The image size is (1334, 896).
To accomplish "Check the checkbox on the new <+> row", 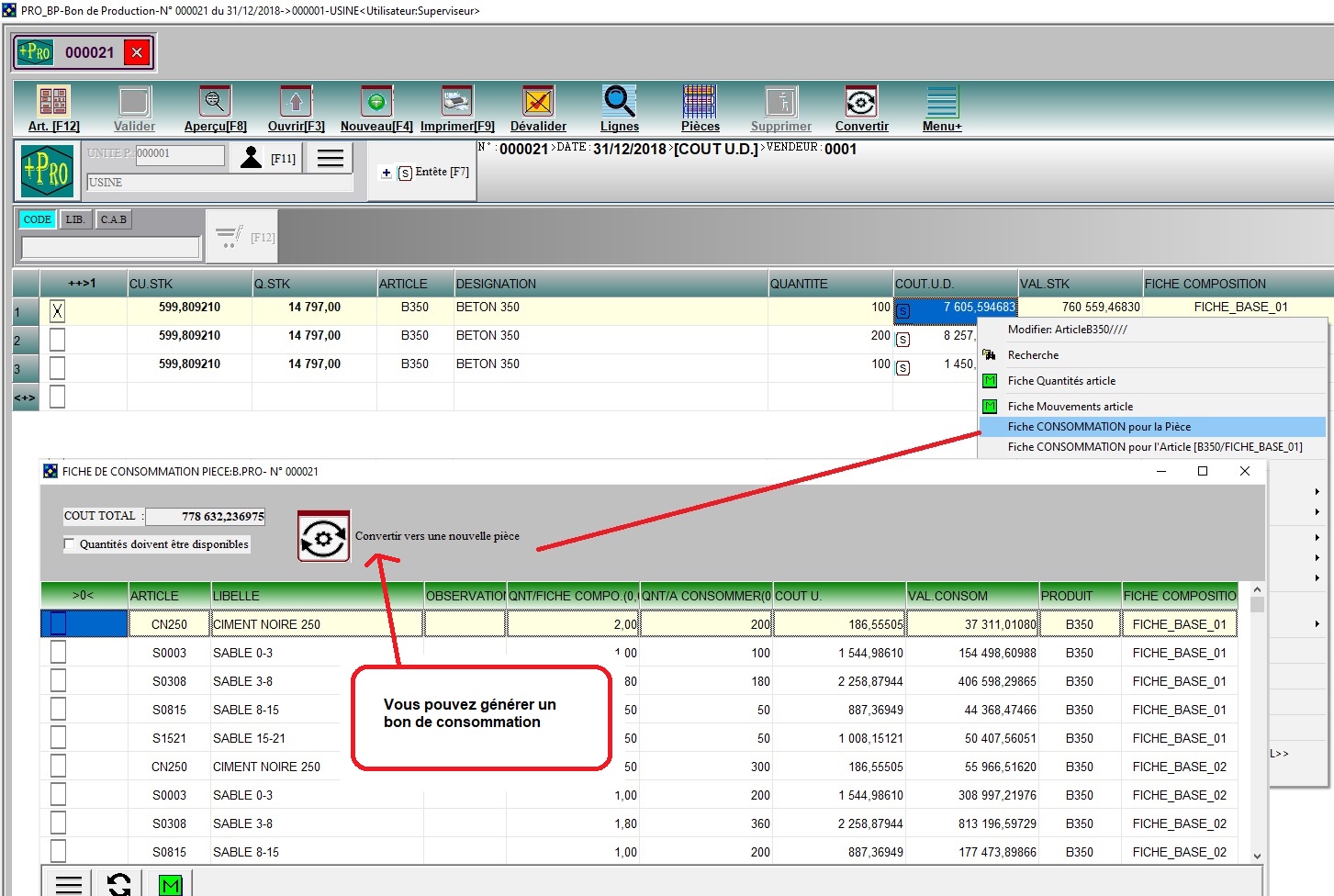I will [57, 397].
